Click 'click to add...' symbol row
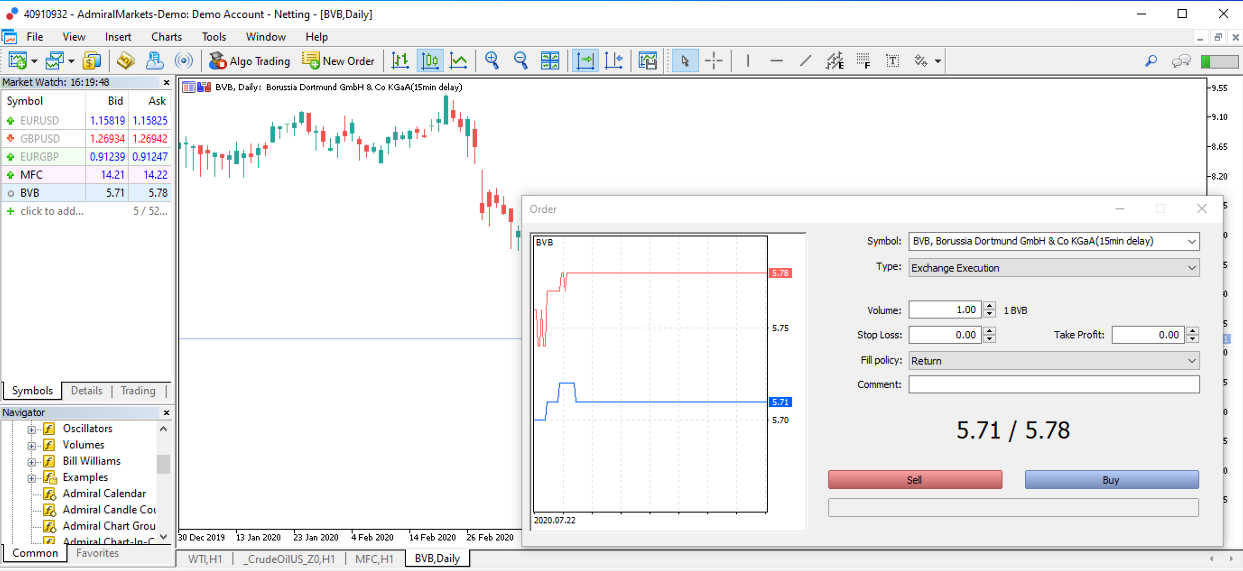This screenshot has height=571, width=1243. pos(86,211)
